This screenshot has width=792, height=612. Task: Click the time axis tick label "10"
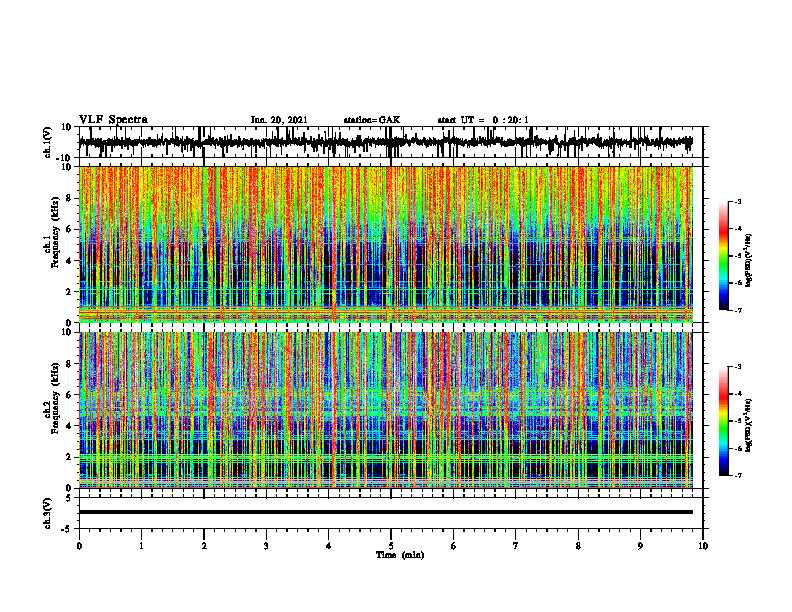coord(703,546)
